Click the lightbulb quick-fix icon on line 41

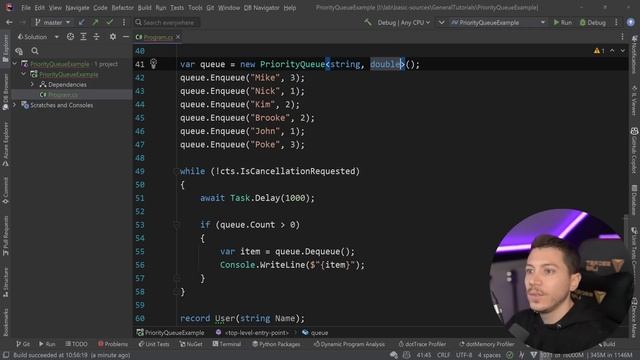(153, 64)
